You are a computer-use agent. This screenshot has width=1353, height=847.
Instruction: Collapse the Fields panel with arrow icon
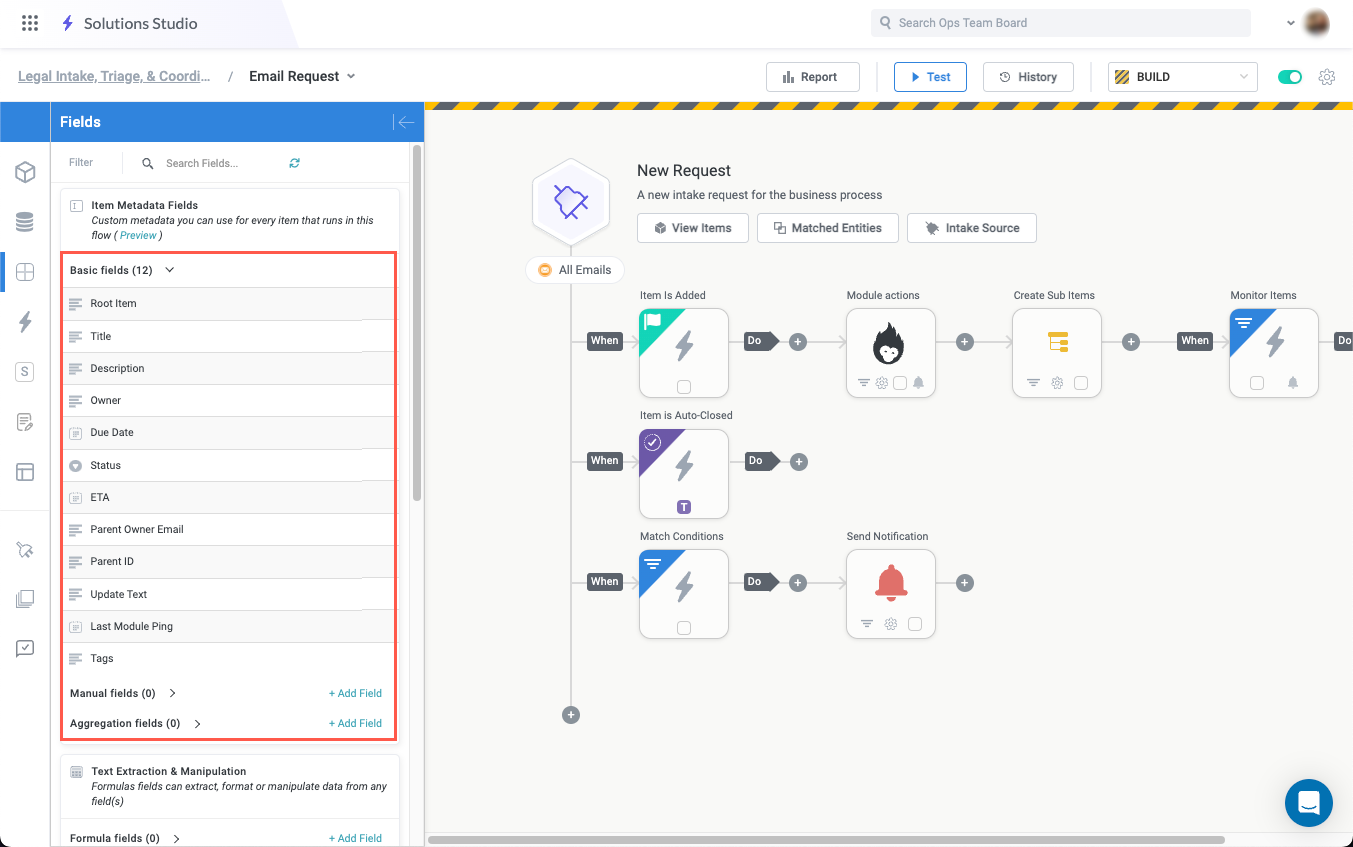405,122
